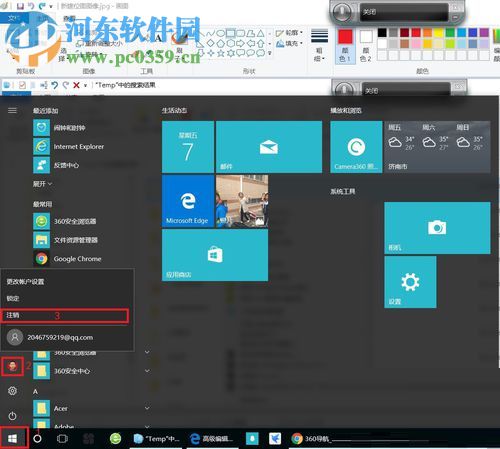Pick the purple swatch in Paint palette
Viewport: 500px width, 449px height.
484,33
